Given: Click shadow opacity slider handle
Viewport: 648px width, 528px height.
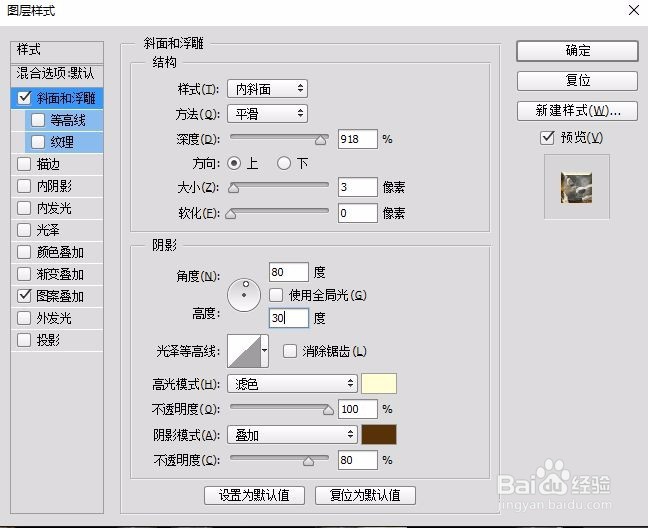Looking at the screenshot, I should (x=308, y=461).
